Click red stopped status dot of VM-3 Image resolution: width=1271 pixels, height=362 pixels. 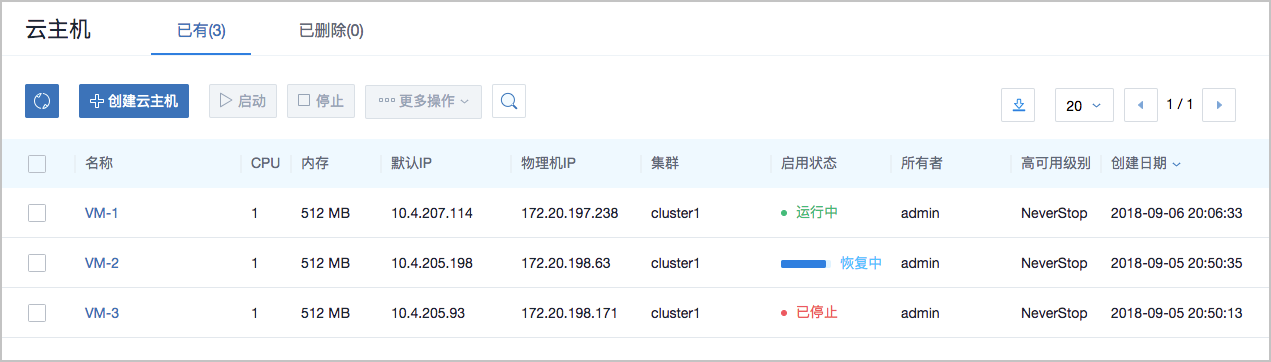(x=784, y=313)
